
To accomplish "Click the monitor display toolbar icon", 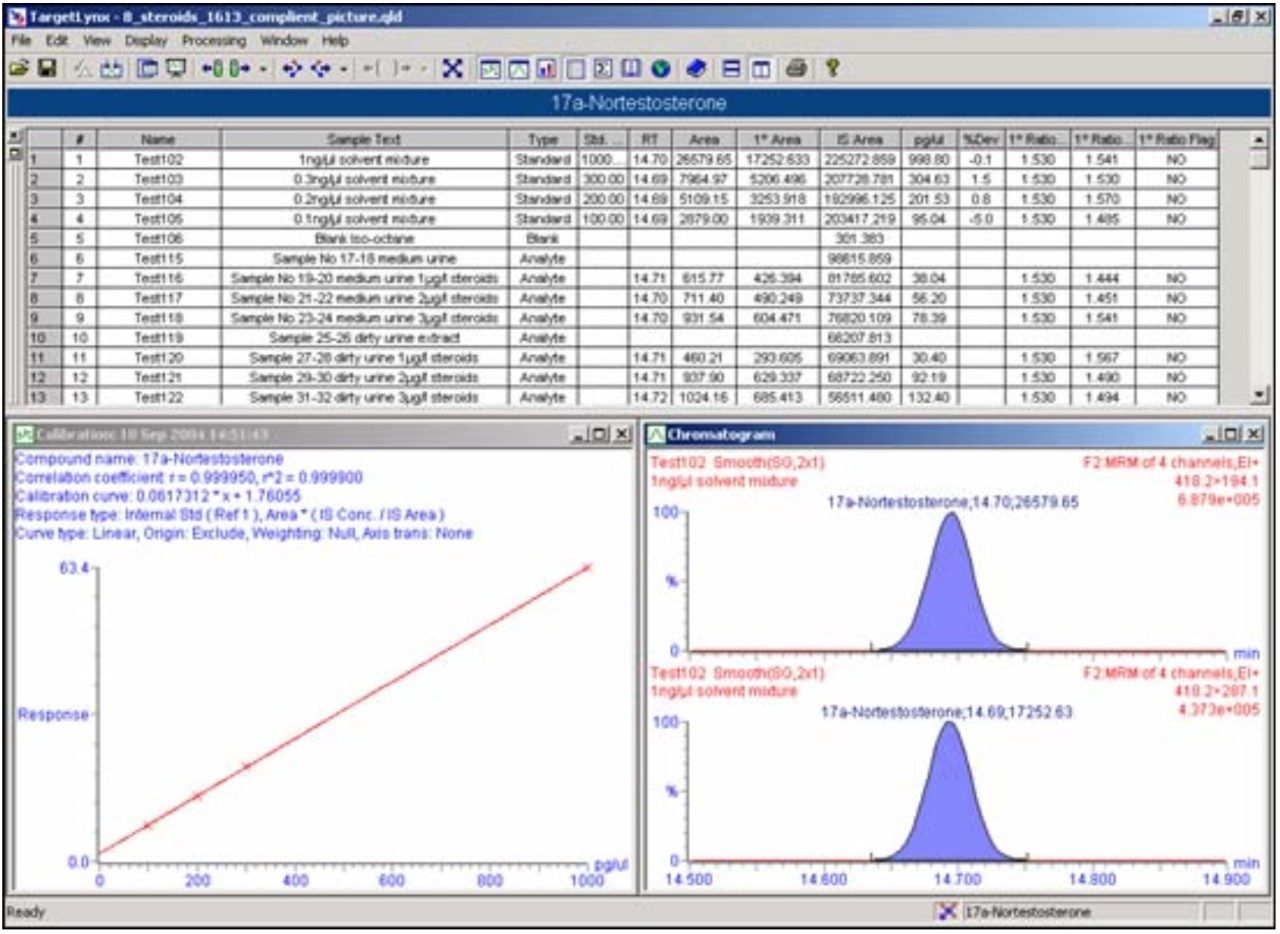I will pyautogui.click(x=176, y=68).
